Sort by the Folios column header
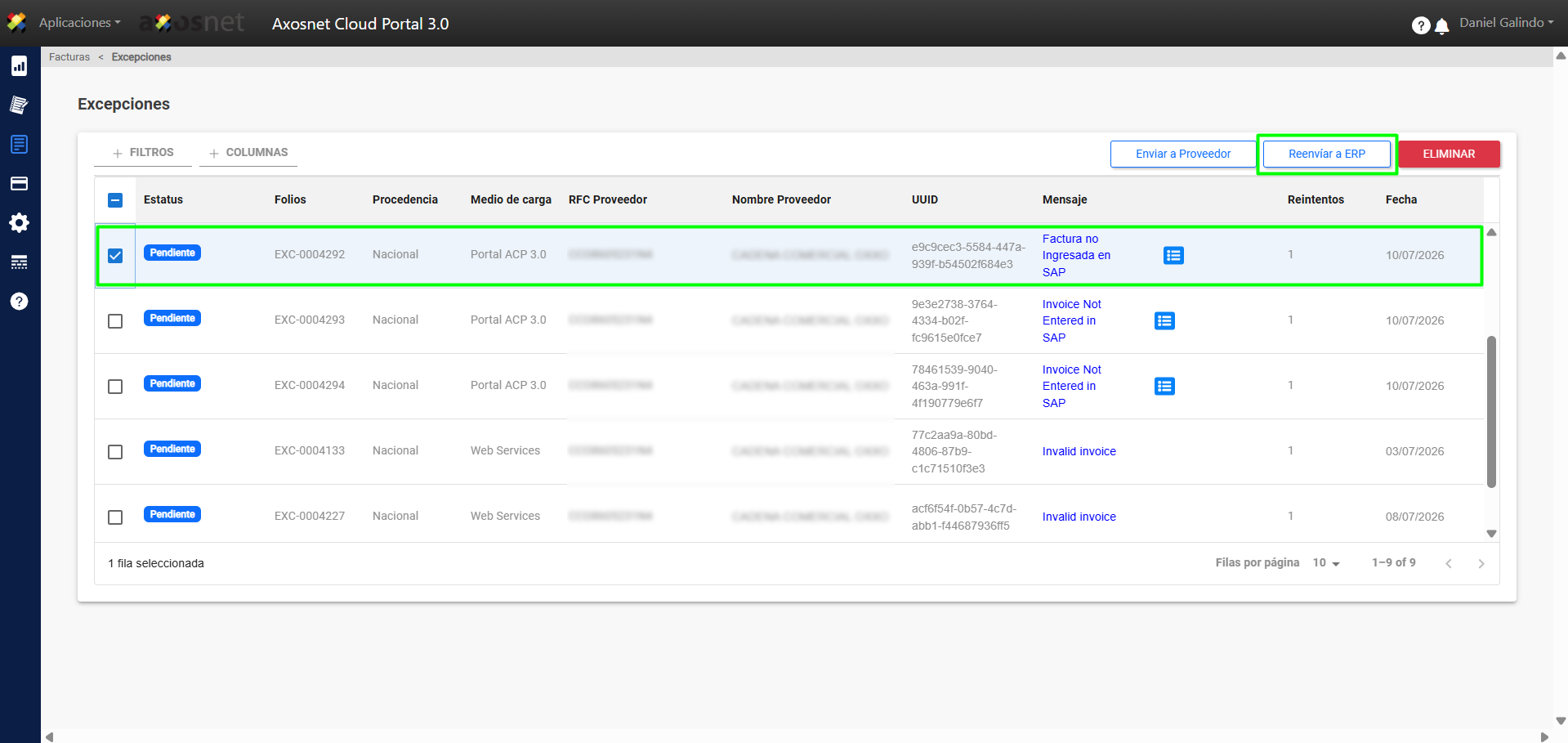Image resolution: width=1568 pixels, height=743 pixels. 290,199
